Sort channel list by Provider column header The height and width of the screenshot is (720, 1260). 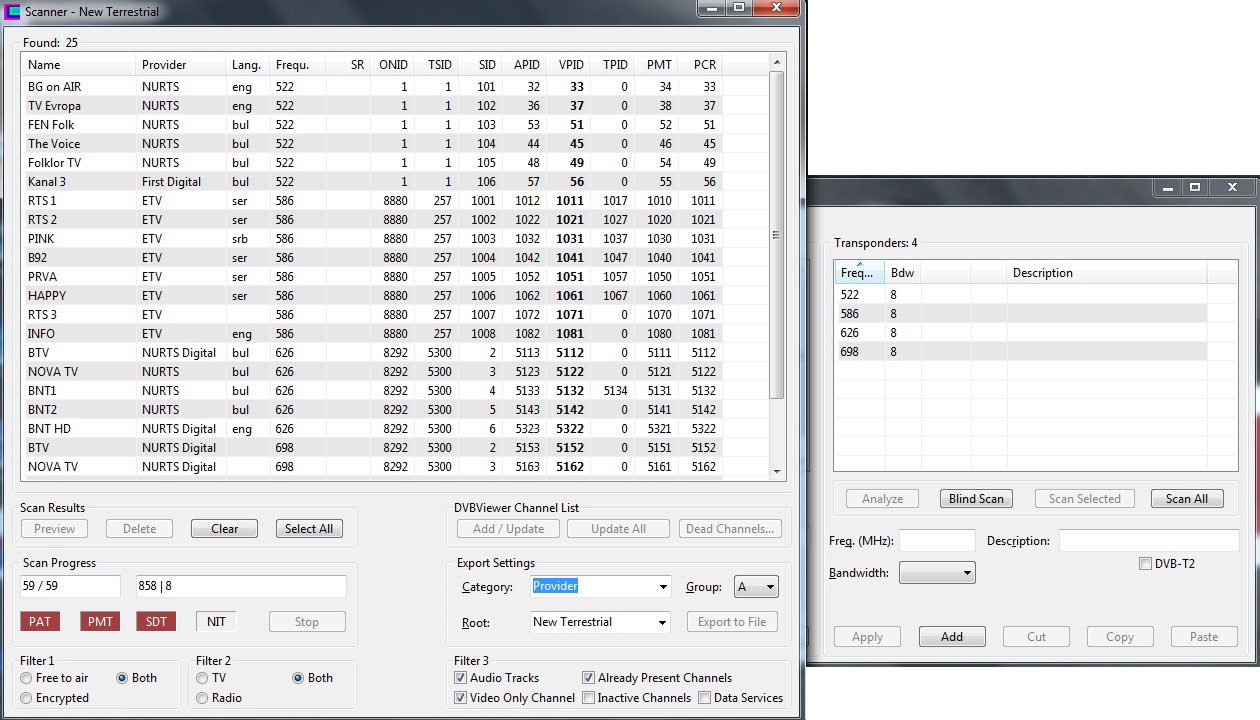pyautogui.click(x=180, y=65)
